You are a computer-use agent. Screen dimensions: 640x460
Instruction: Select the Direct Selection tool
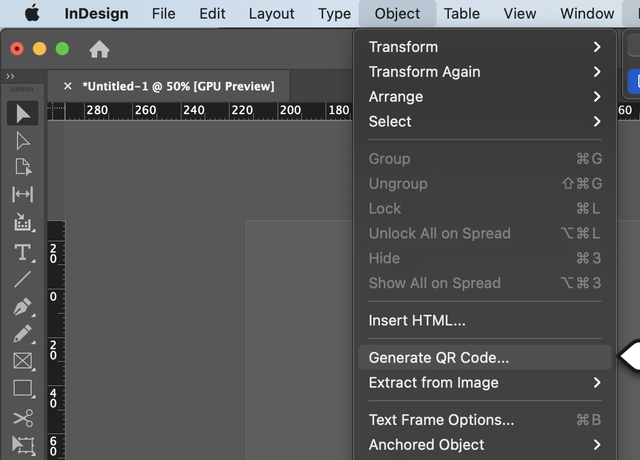tap(23, 141)
